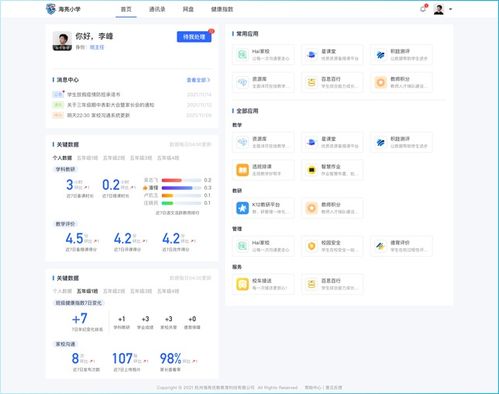The width and height of the screenshot is (499, 394).
Task: Expand the account dropdown arrow beside the avatar
Action: [x=450, y=9]
